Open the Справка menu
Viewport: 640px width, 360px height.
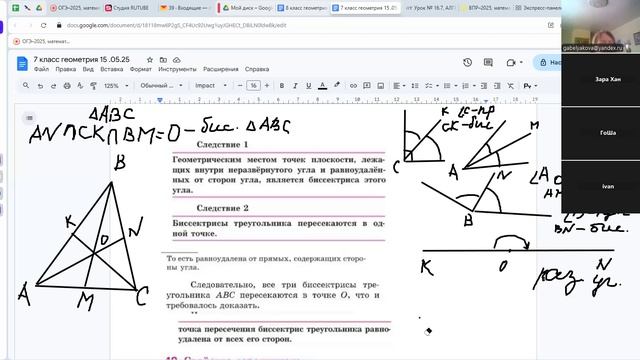[x=257, y=69]
